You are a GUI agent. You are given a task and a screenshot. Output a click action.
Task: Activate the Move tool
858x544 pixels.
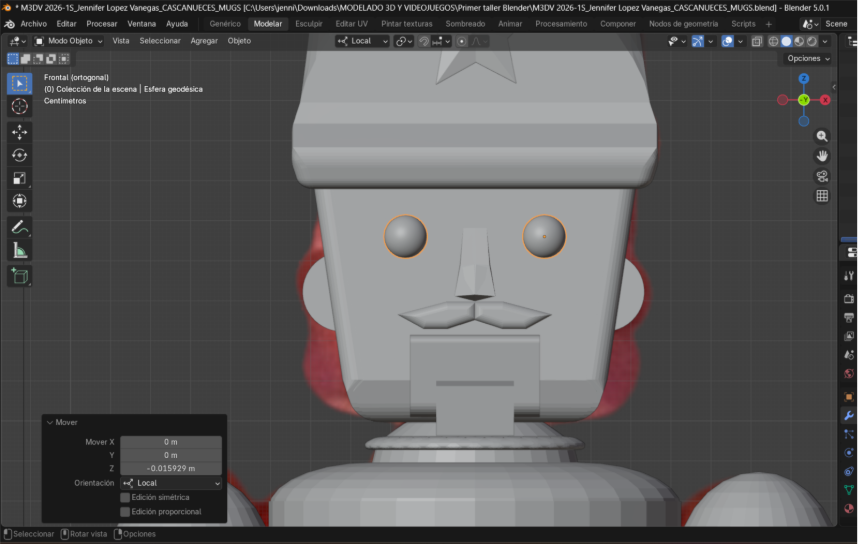[x=19, y=132]
